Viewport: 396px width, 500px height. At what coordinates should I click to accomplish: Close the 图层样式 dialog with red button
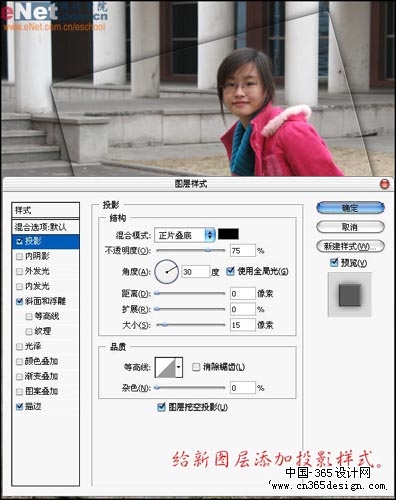click(384, 184)
